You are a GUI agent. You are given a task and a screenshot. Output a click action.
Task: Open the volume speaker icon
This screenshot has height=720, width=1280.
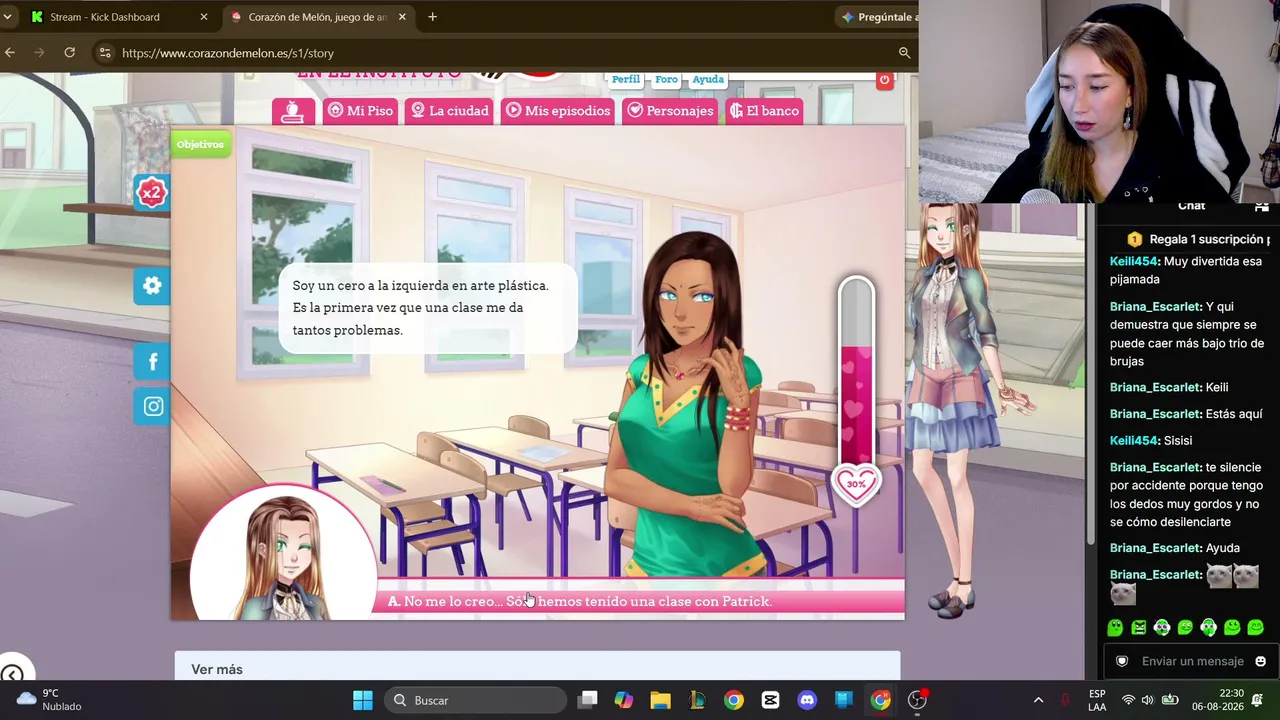[1148, 700]
